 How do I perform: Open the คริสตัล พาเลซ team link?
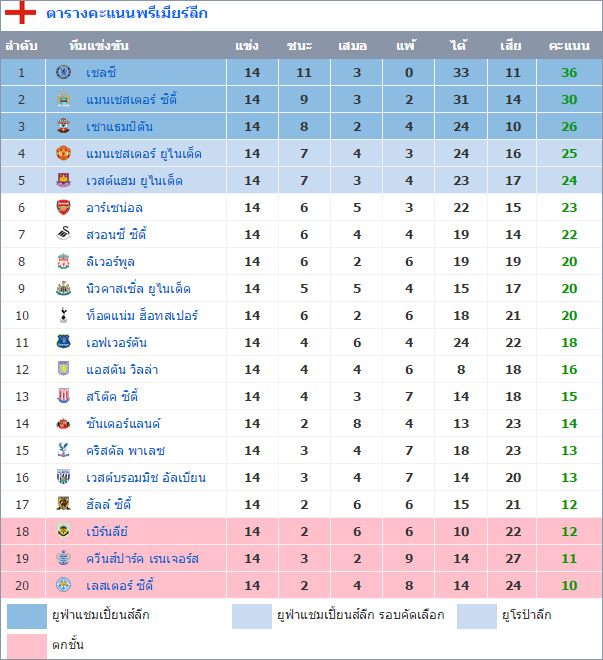click(x=125, y=451)
